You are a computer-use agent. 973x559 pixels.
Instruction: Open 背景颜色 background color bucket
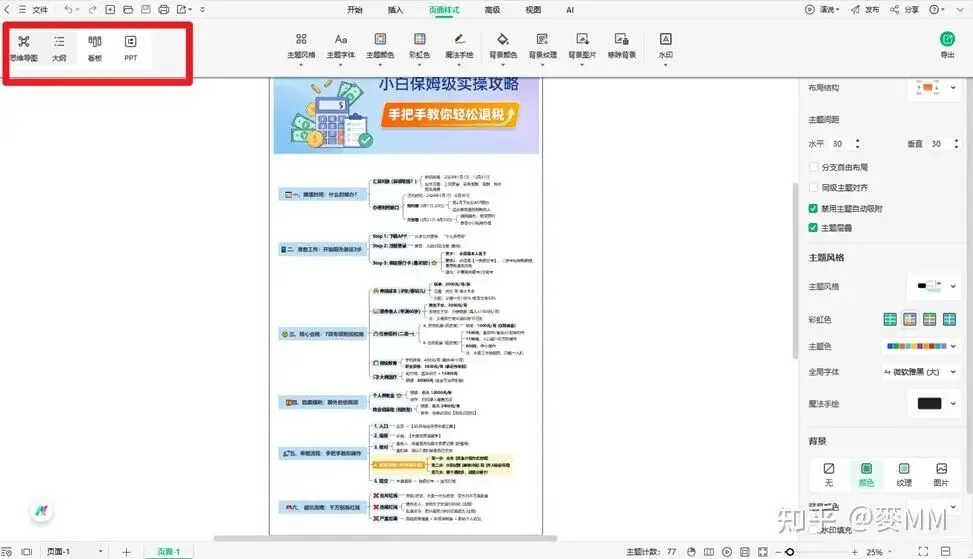(503, 47)
